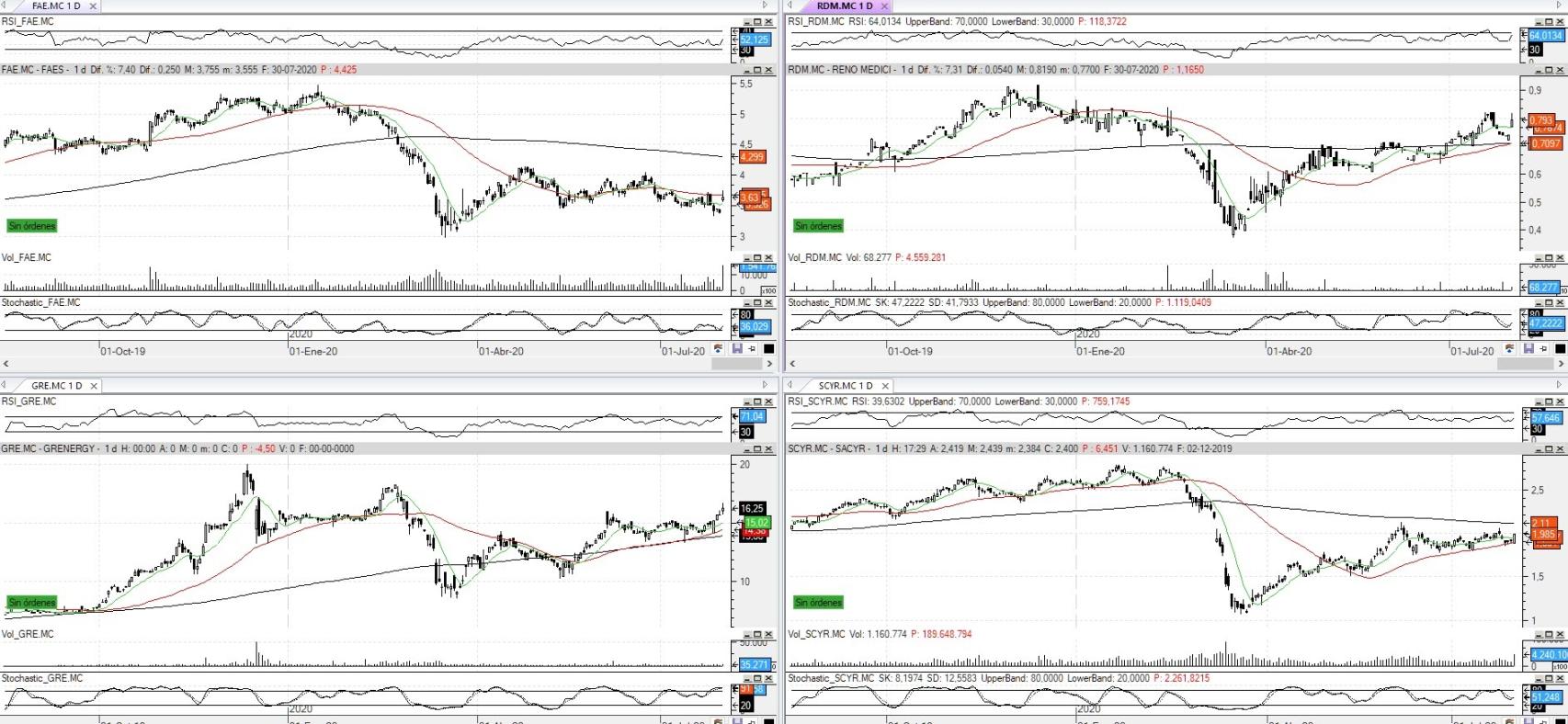Click the RSI value label 52,125
Screen dimensions: 1568x724
[755, 40]
